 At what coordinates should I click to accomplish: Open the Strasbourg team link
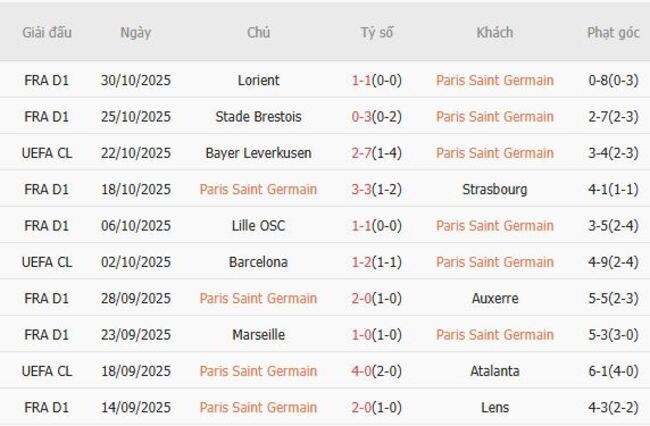[494, 189]
